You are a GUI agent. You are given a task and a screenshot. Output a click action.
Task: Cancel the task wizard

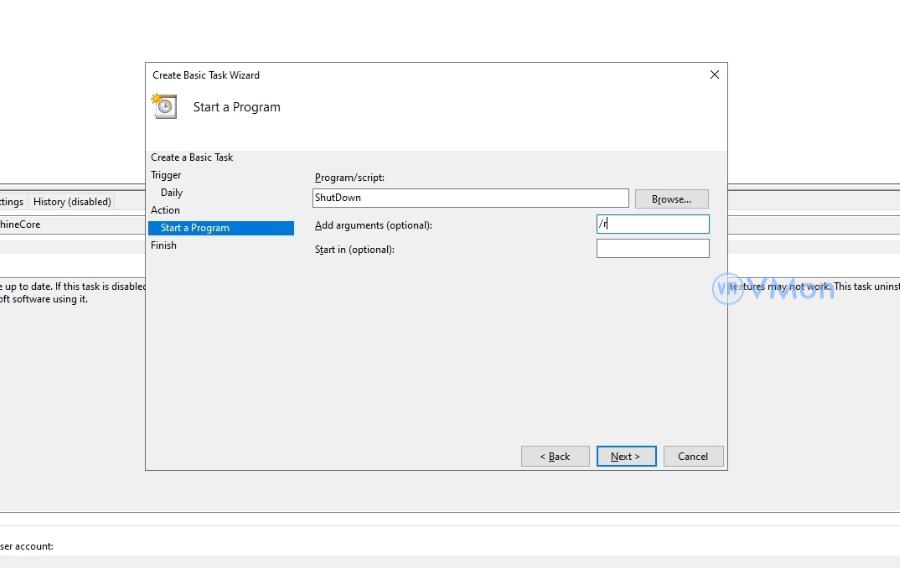(693, 456)
